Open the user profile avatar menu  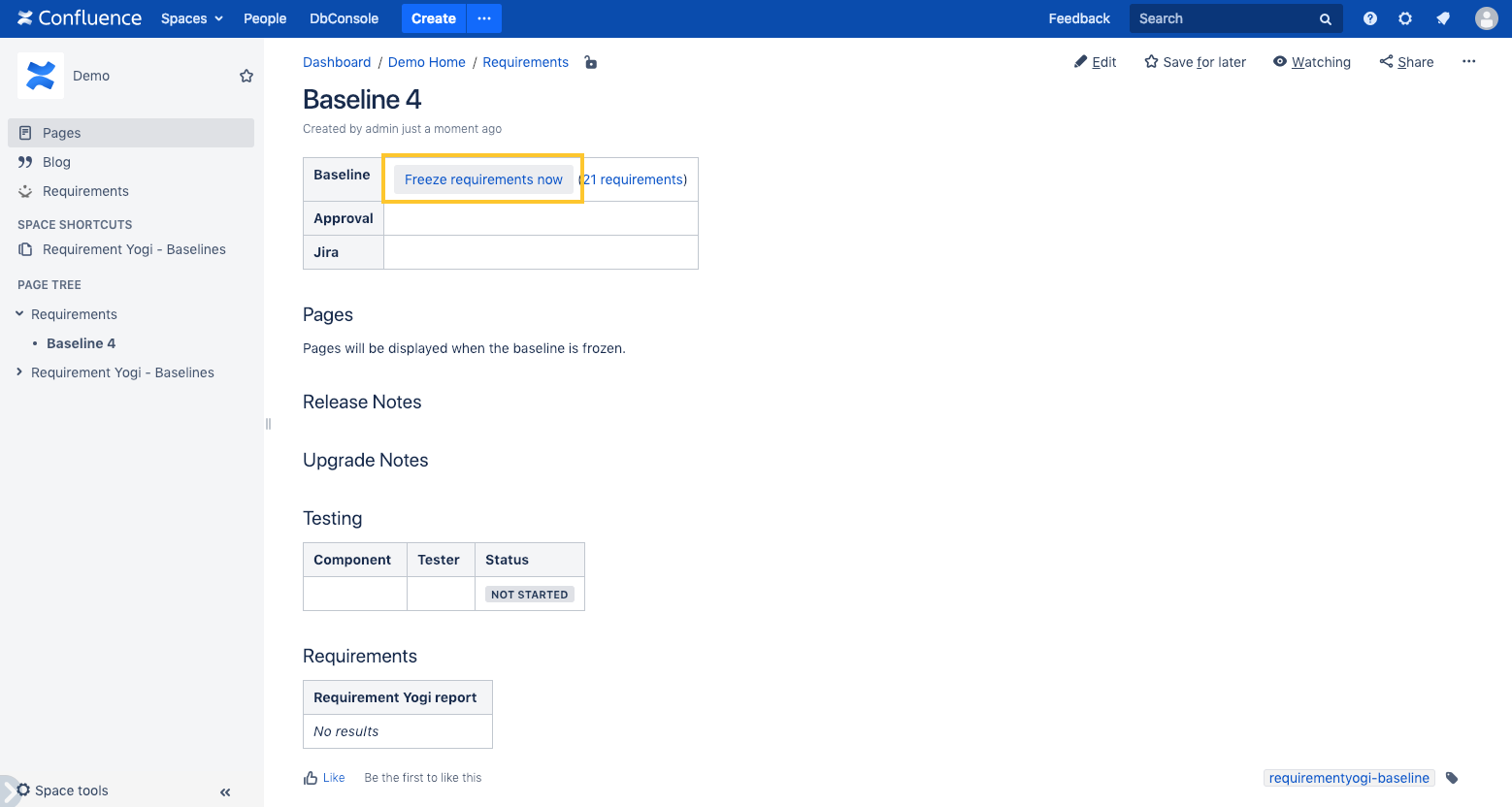pos(1486,17)
